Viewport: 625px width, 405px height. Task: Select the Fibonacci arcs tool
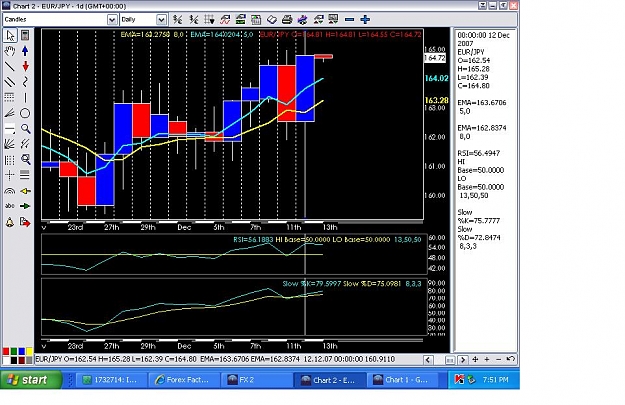[x=10, y=191]
